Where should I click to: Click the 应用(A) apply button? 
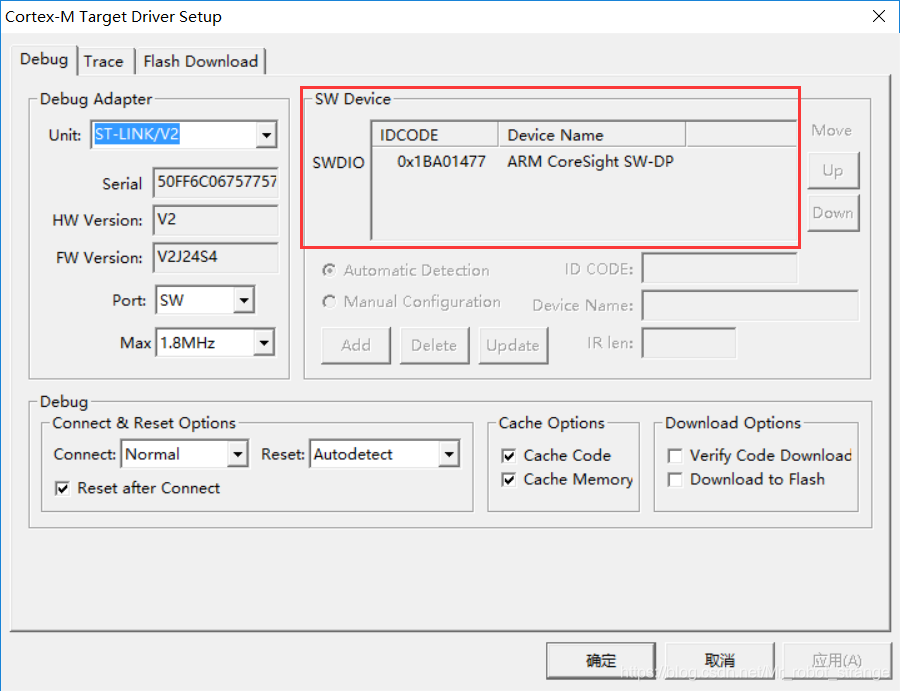pos(837,661)
